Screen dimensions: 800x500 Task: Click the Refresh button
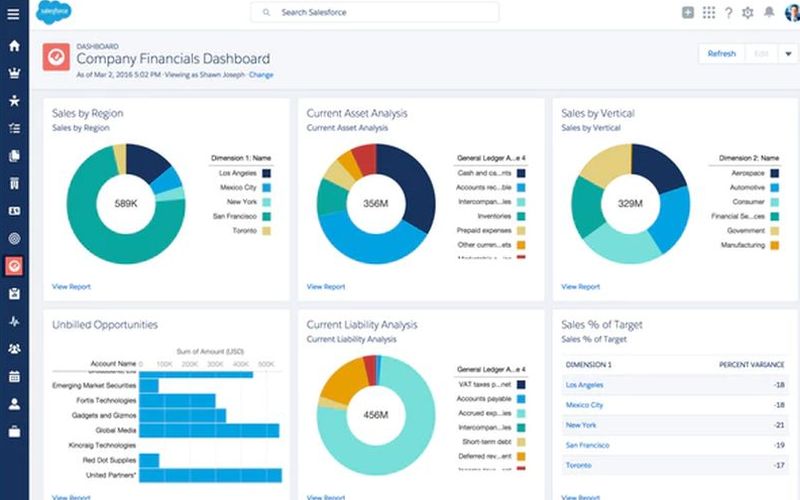click(721, 54)
